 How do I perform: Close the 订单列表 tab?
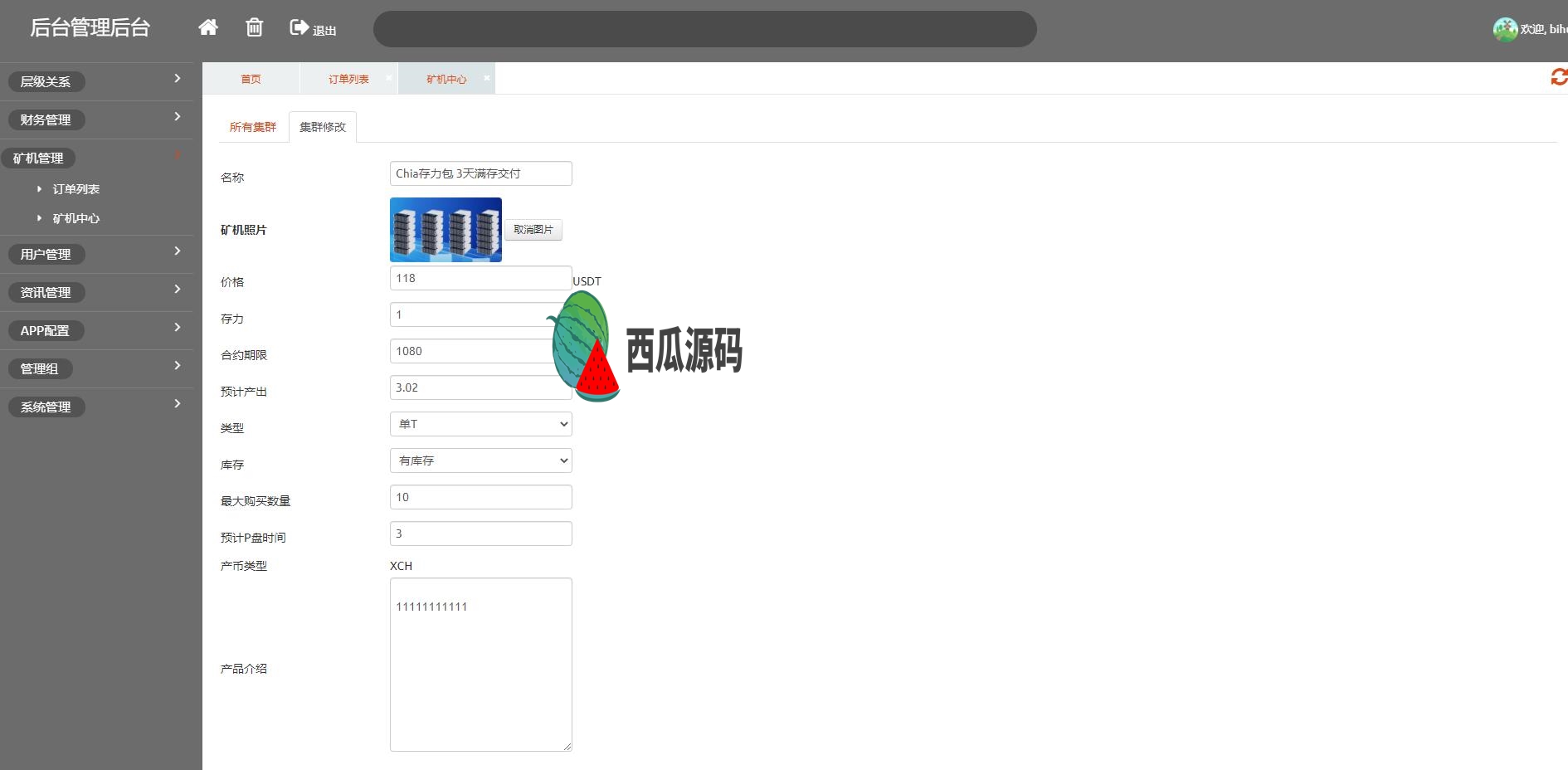388,78
